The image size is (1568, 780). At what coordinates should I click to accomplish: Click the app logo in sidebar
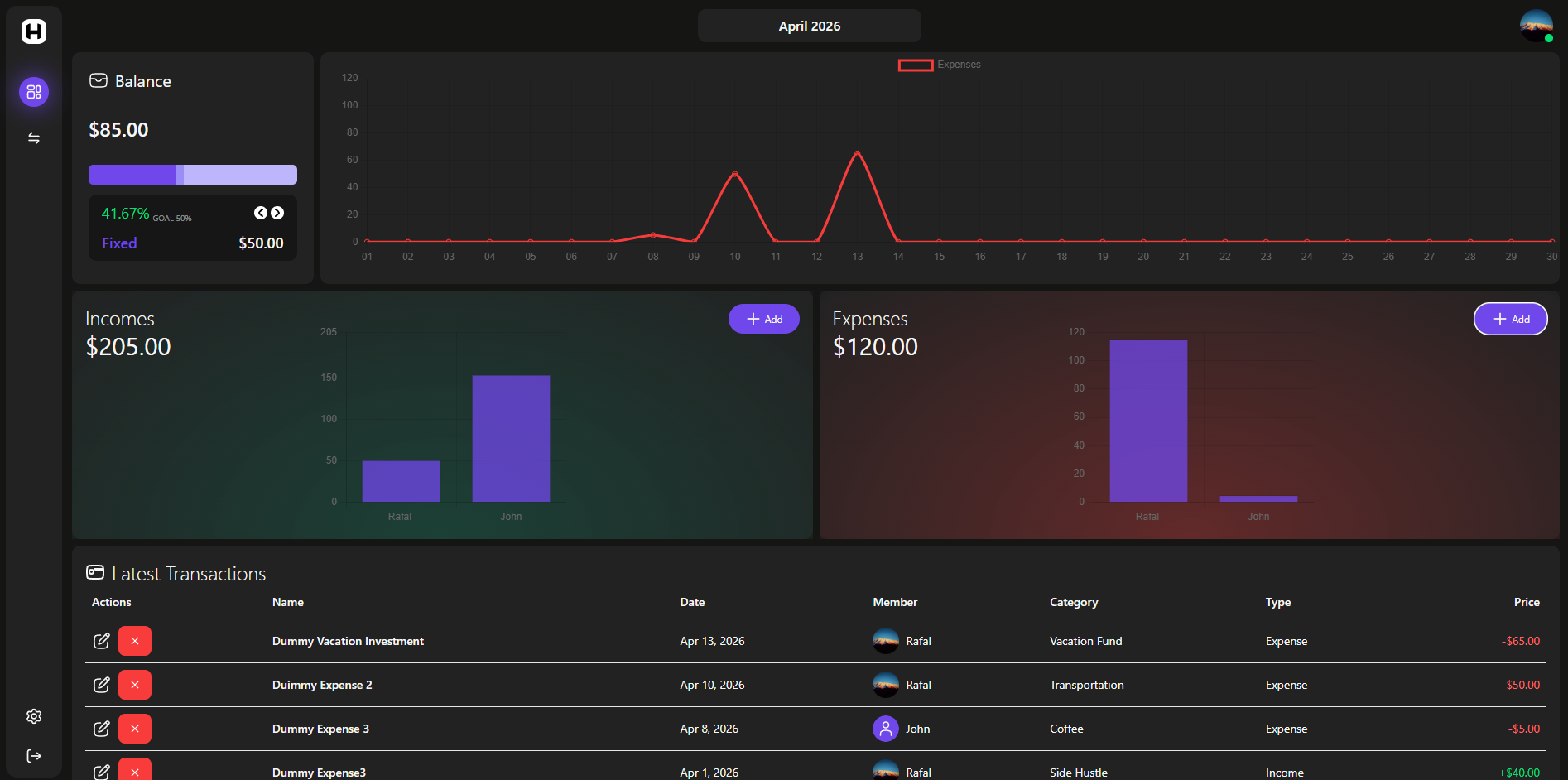tap(34, 31)
